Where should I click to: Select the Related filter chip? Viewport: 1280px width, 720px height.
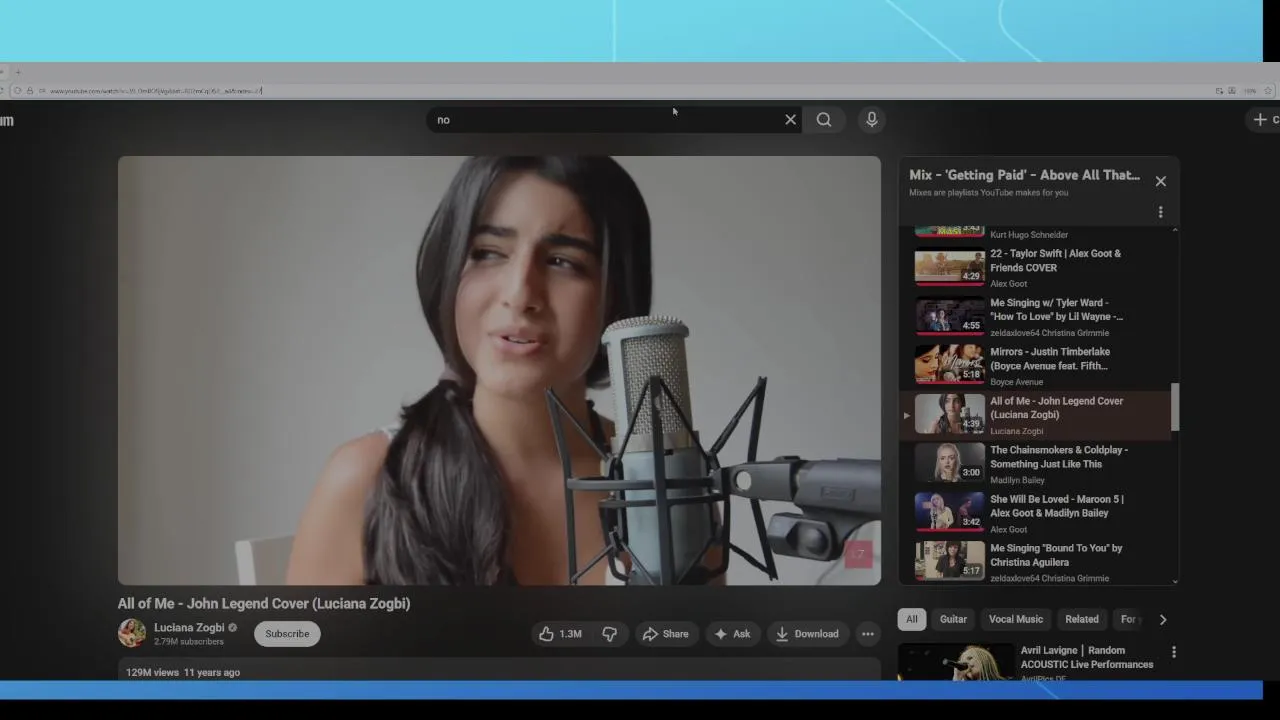click(1082, 619)
